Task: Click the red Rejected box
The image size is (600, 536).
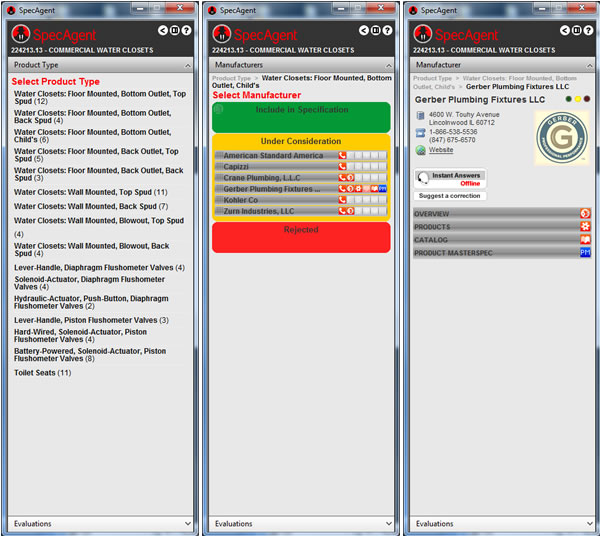Action: 301,238
